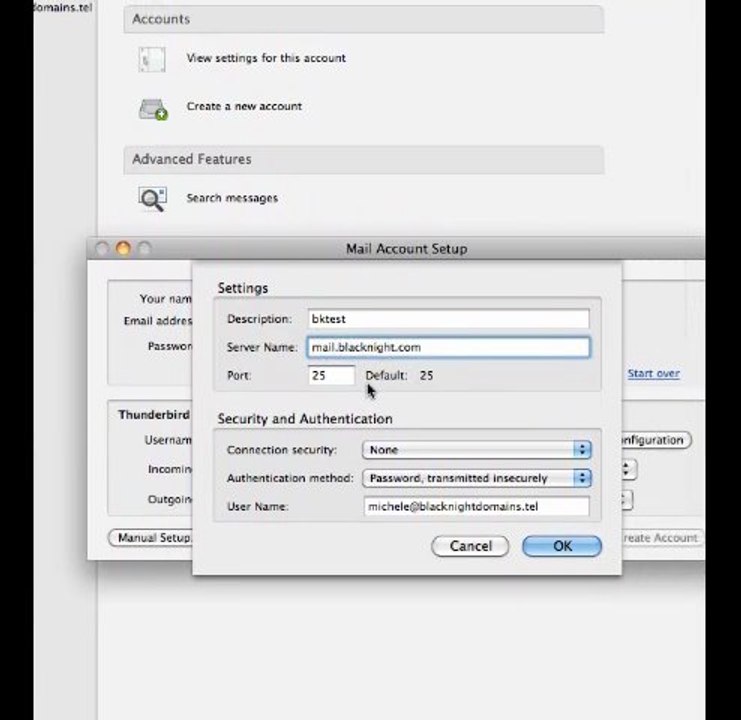This screenshot has width=741, height=720.
Task: Minimize the Mail Account Setup window
Action: coord(123,248)
